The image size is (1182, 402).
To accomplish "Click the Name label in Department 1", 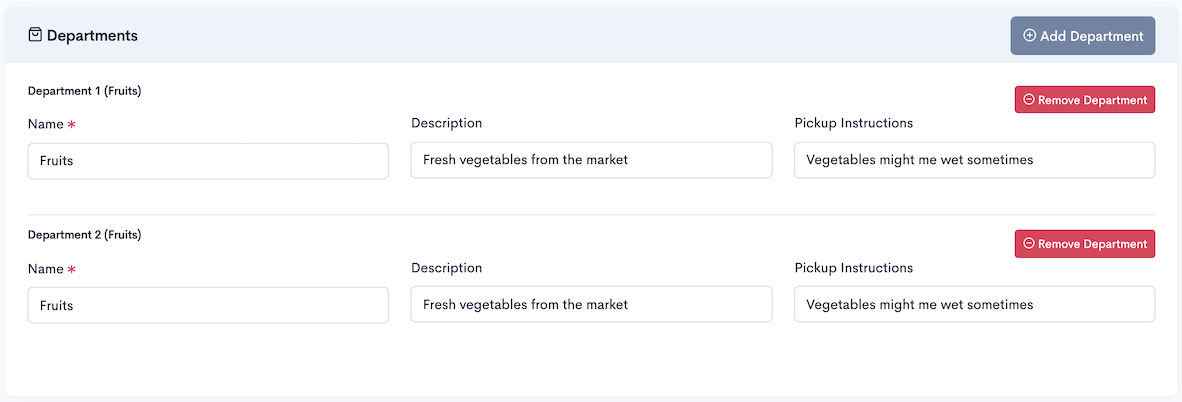I will pyautogui.click(x=45, y=124).
